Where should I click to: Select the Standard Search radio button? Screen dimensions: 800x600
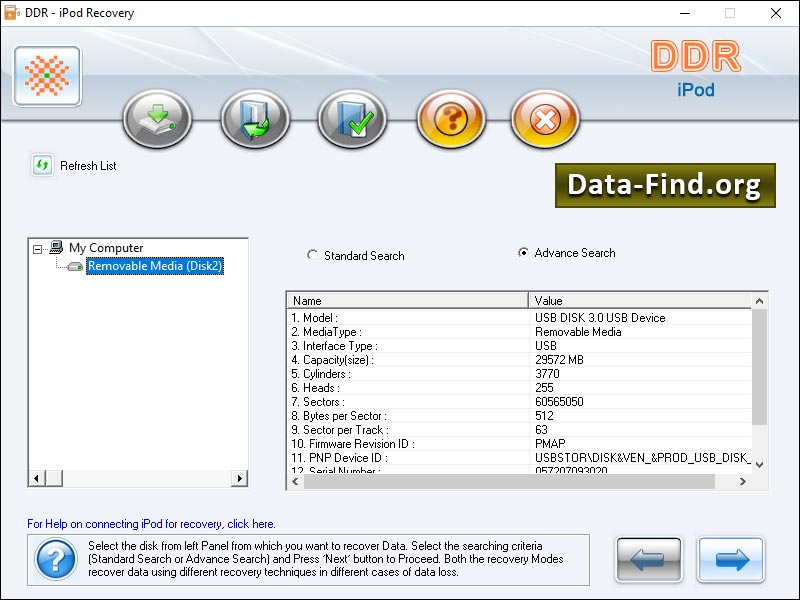click(x=313, y=256)
